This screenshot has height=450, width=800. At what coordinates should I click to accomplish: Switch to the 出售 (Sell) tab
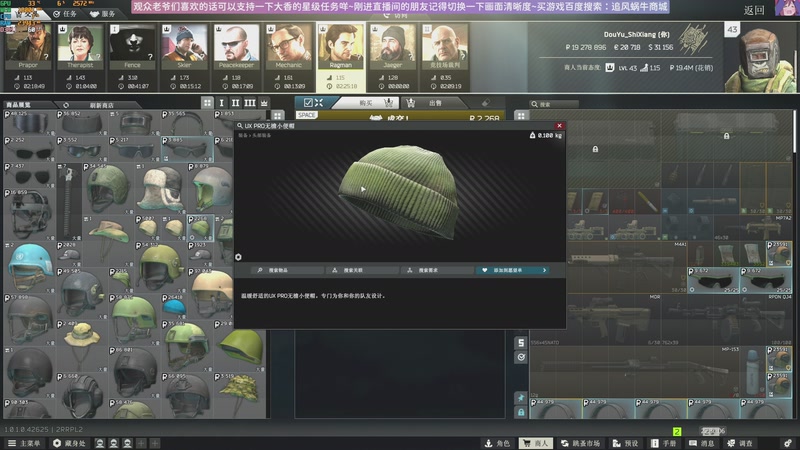pyautogui.click(x=435, y=103)
